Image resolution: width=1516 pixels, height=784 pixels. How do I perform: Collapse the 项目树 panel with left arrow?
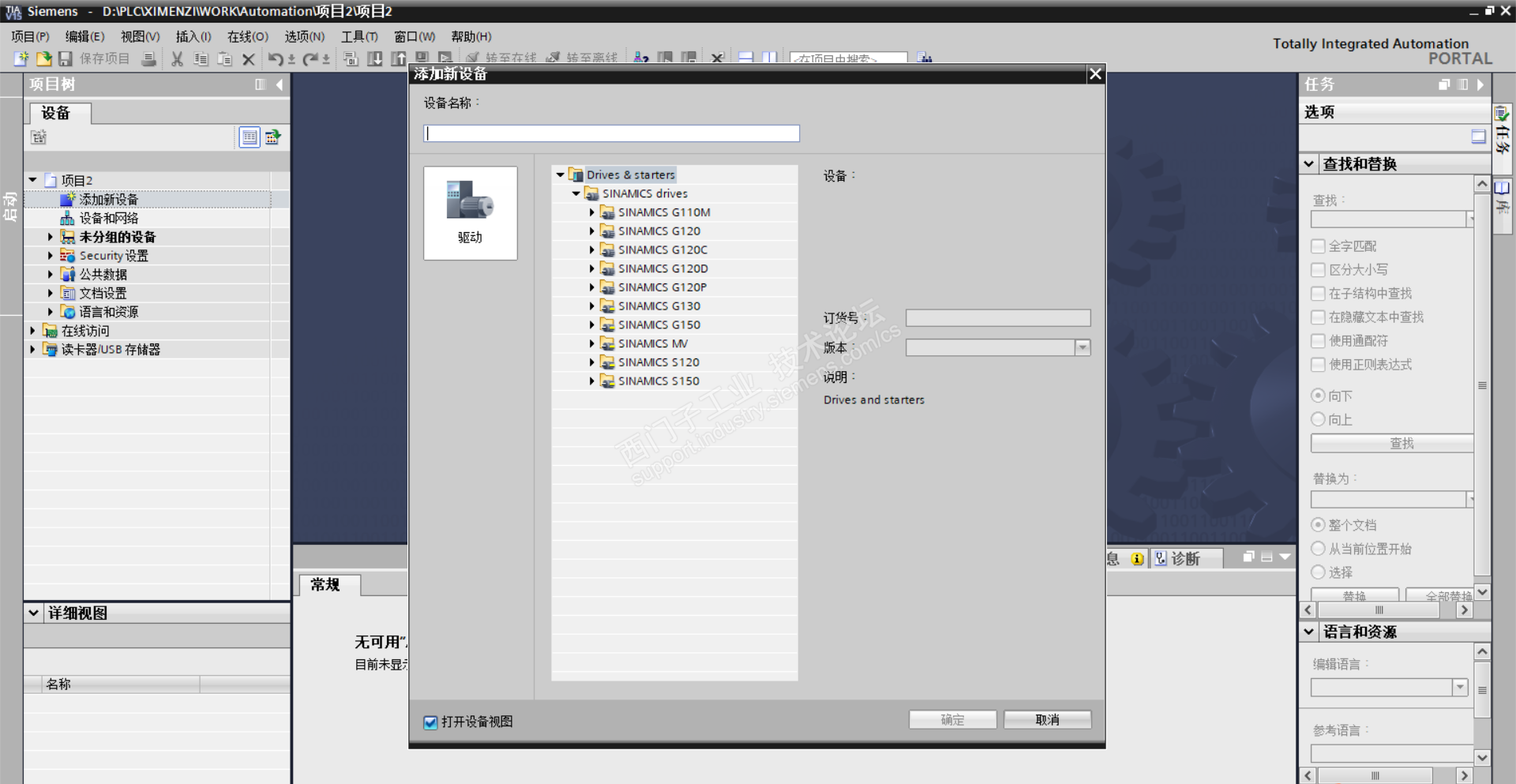[x=280, y=84]
